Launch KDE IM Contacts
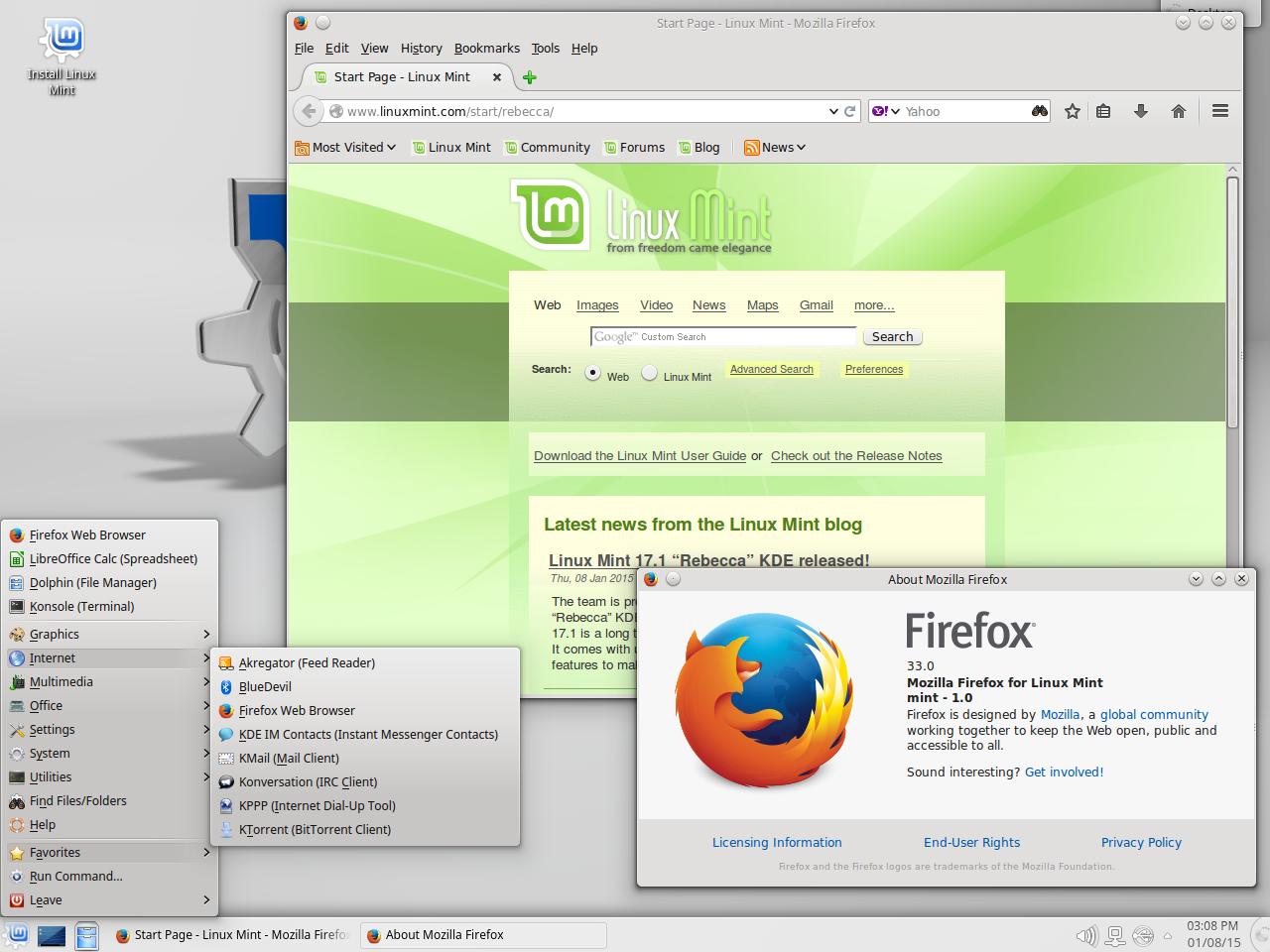The image size is (1270, 952). 365,734
